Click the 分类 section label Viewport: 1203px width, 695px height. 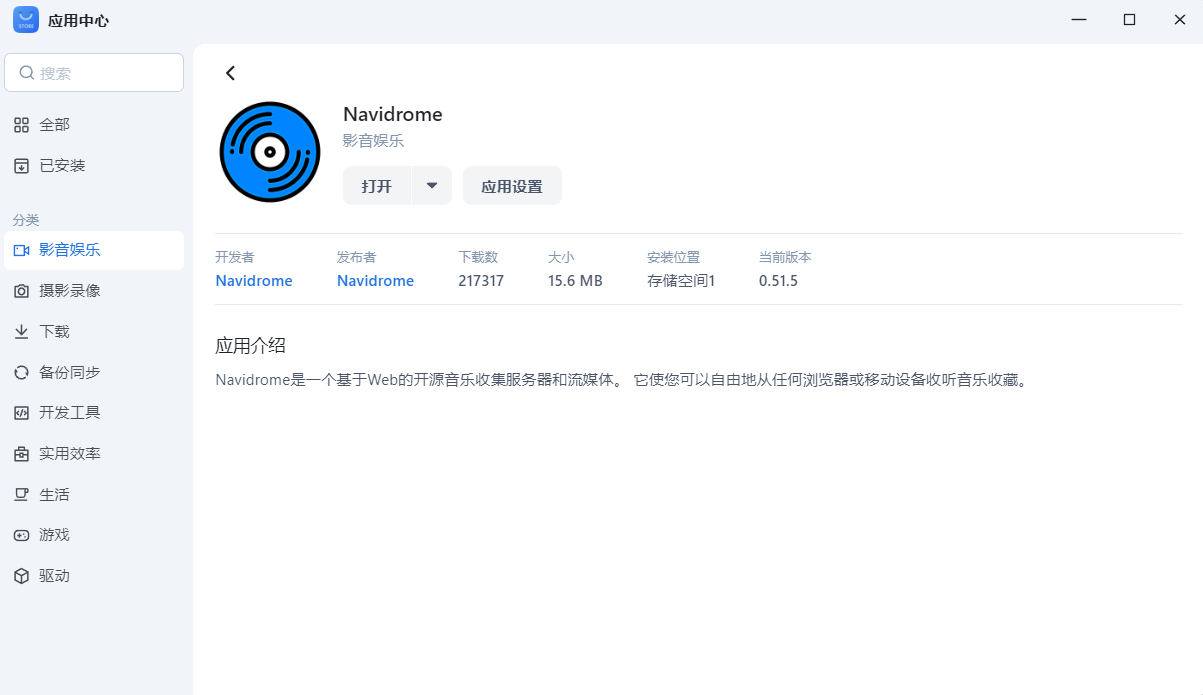pos(26,220)
